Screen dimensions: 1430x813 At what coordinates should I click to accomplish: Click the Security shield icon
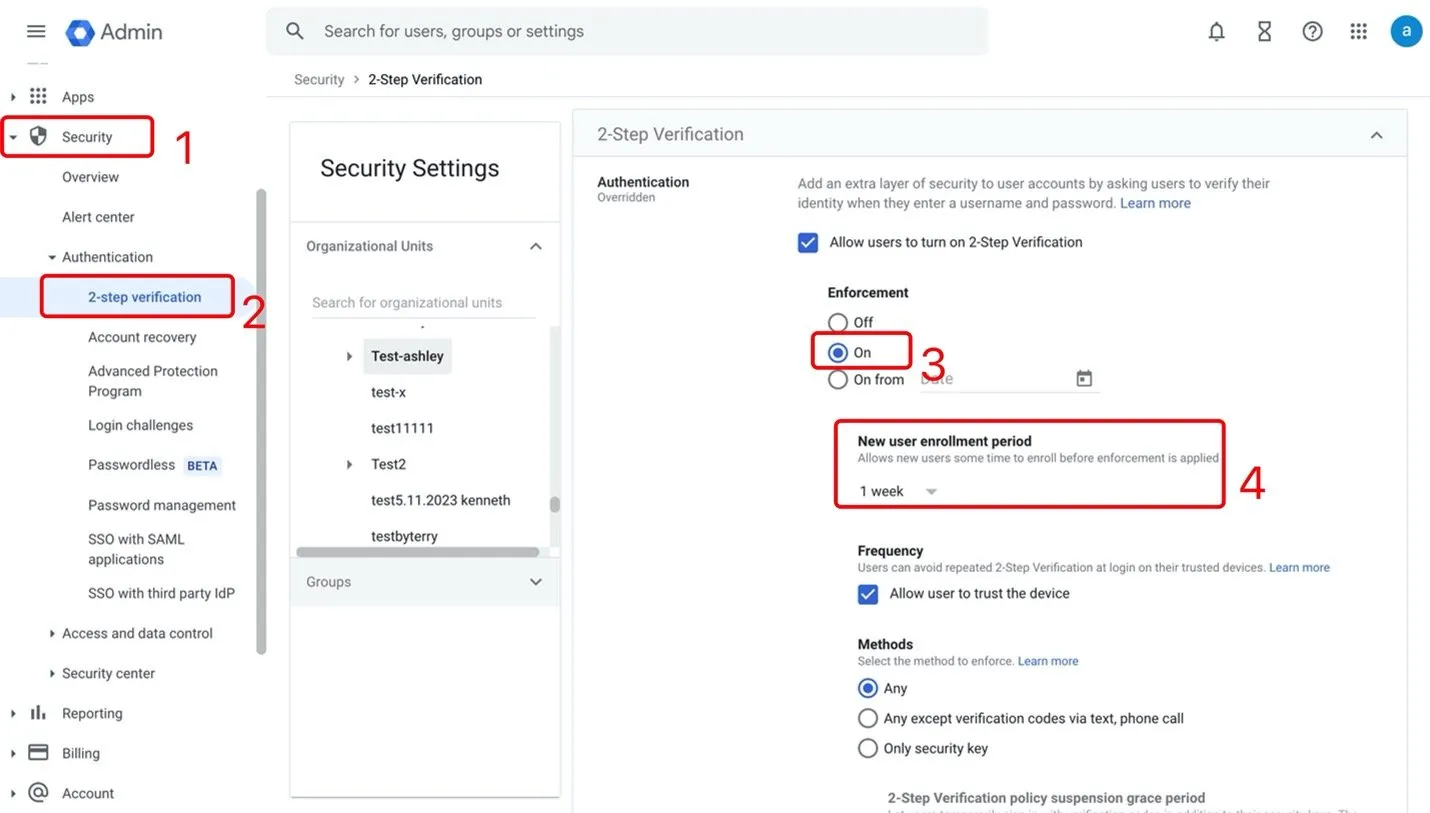click(x=37, y=136)
